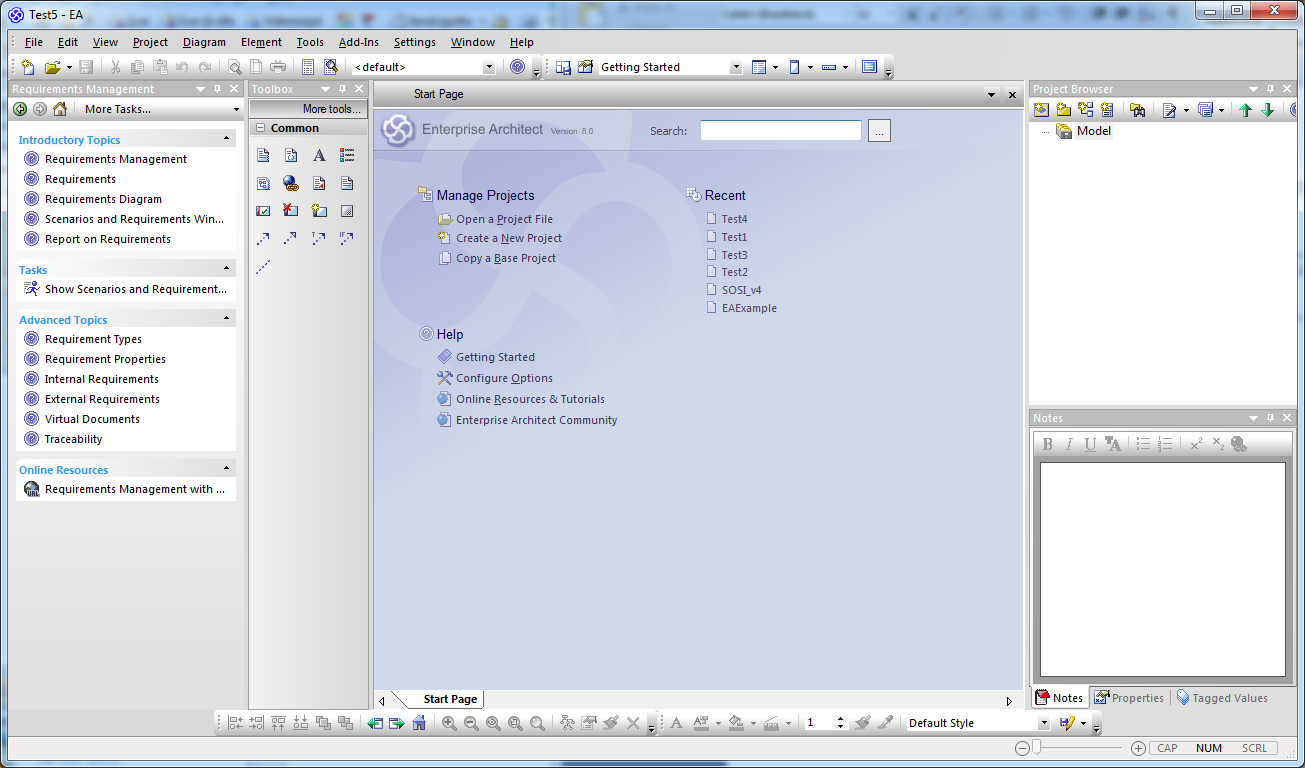Click the print icon in main toolbar
1305x768 pixels.
point(278,67)
